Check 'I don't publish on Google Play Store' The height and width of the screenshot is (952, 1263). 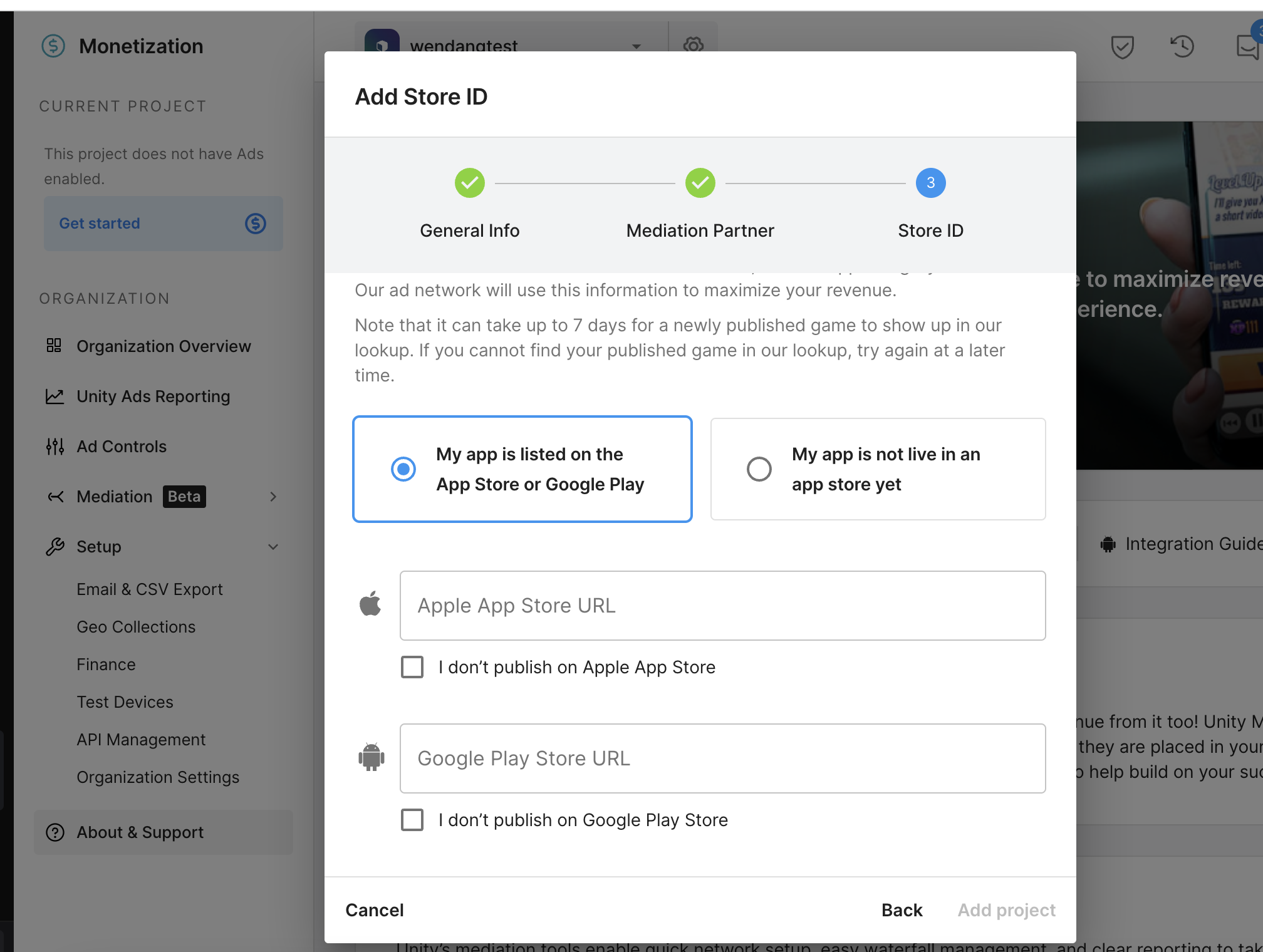412,820
